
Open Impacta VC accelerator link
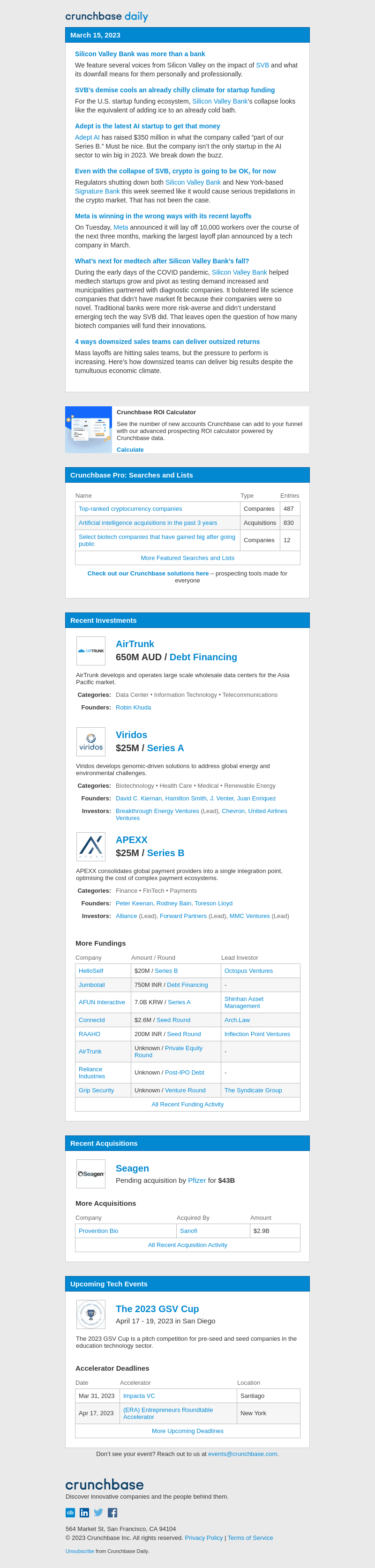(x=139, y=1396)
